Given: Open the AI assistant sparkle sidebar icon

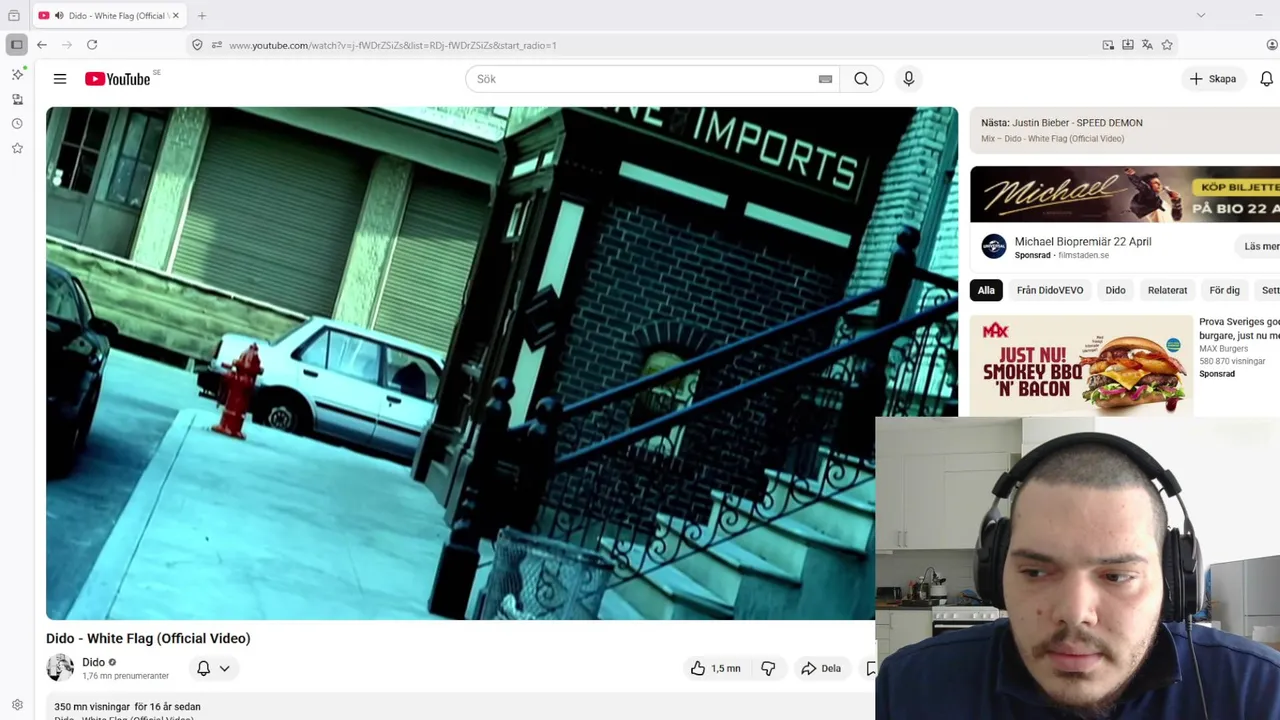Looking at the screenshot, I should (x=17, y=74).
